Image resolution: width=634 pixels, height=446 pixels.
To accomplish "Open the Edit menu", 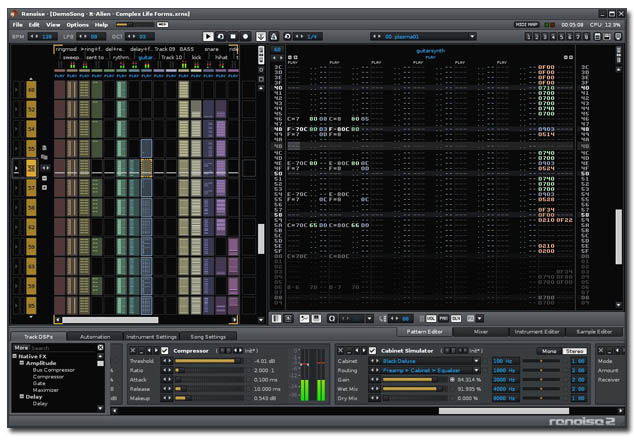I will tap(34, 25).
